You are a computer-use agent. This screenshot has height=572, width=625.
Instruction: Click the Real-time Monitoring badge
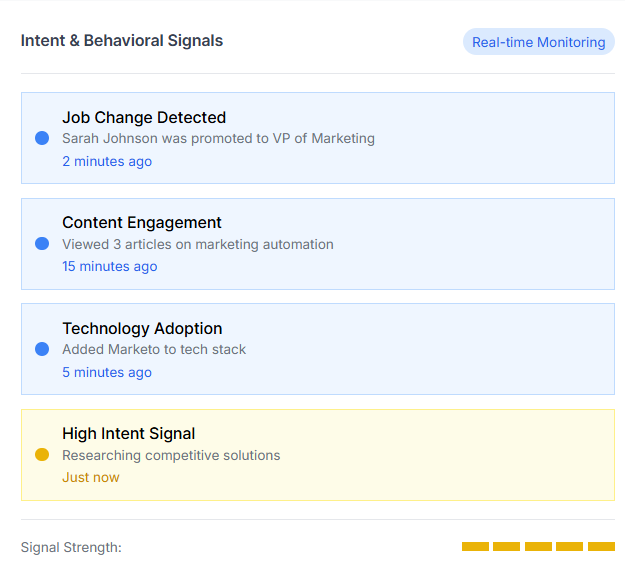pyautogui.click(x=539, y=42)
